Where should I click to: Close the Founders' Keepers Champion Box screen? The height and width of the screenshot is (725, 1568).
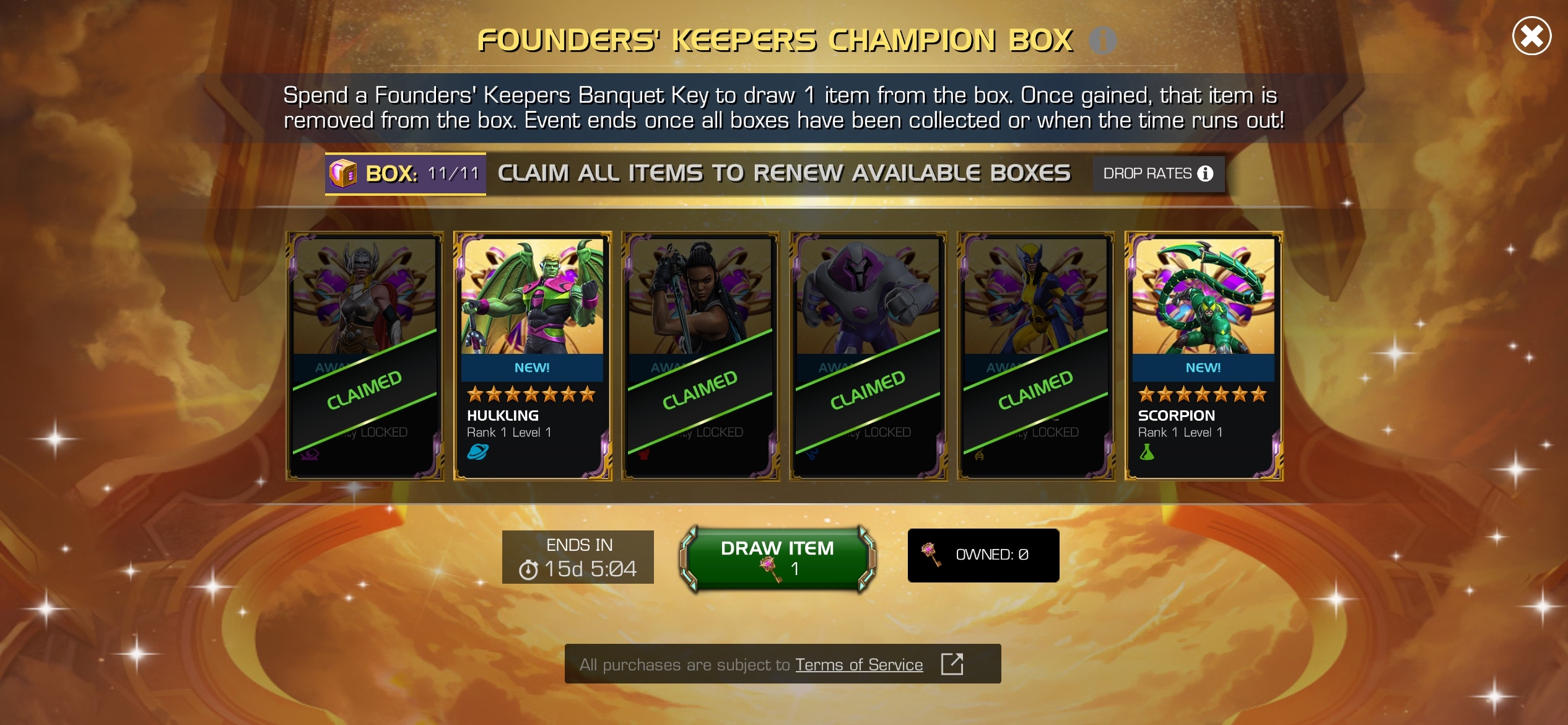(1531, 36)
